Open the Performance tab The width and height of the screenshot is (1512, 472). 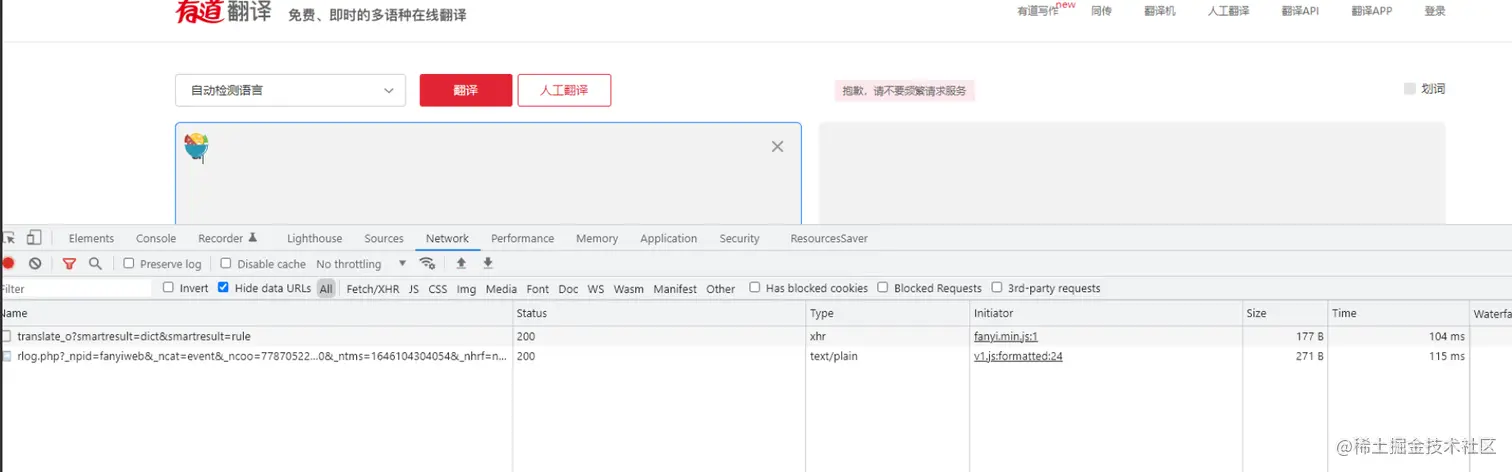[x=522, y=238]
